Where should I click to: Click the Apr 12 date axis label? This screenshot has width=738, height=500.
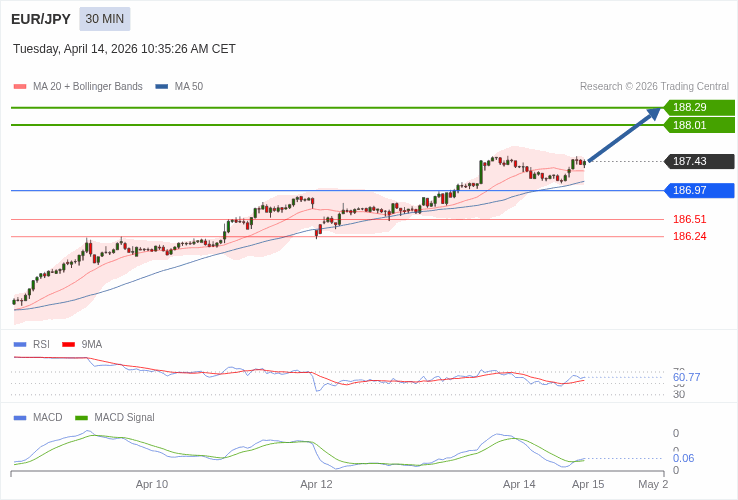(316, 484)
